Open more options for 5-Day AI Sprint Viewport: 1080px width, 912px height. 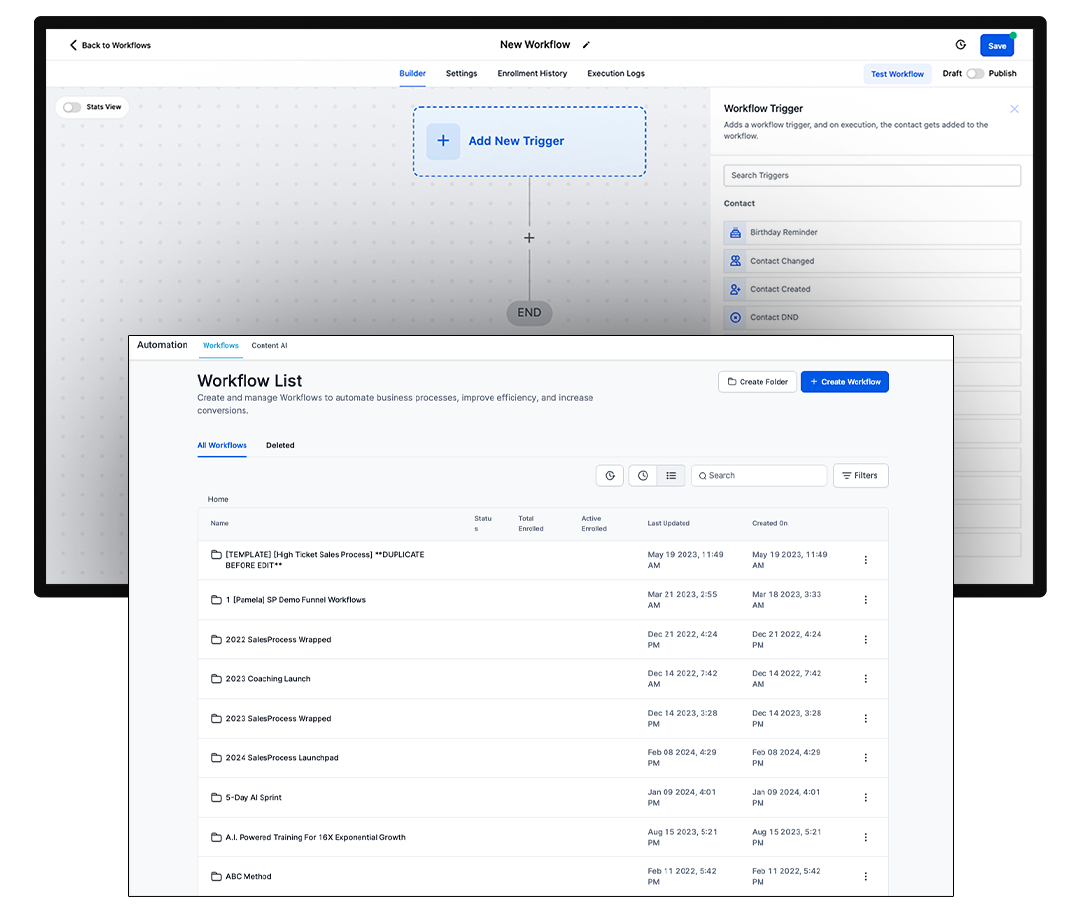coord(866,797)
